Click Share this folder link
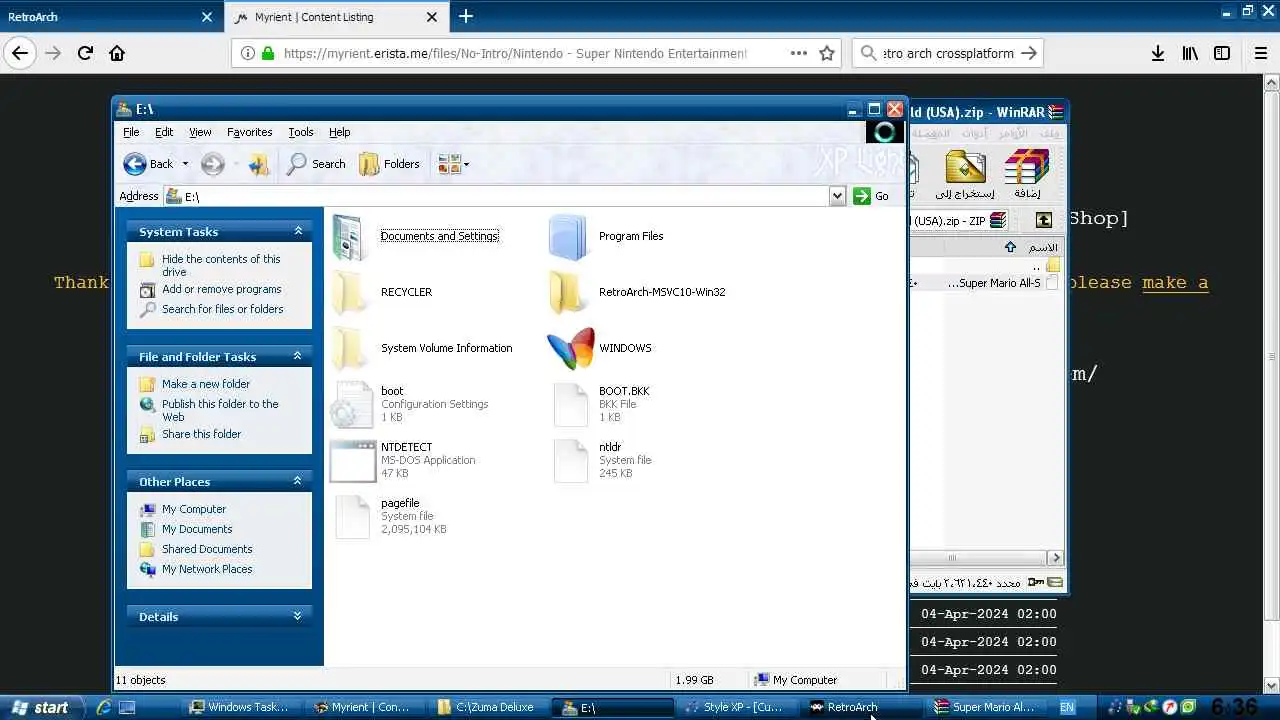 pos(202,434)
